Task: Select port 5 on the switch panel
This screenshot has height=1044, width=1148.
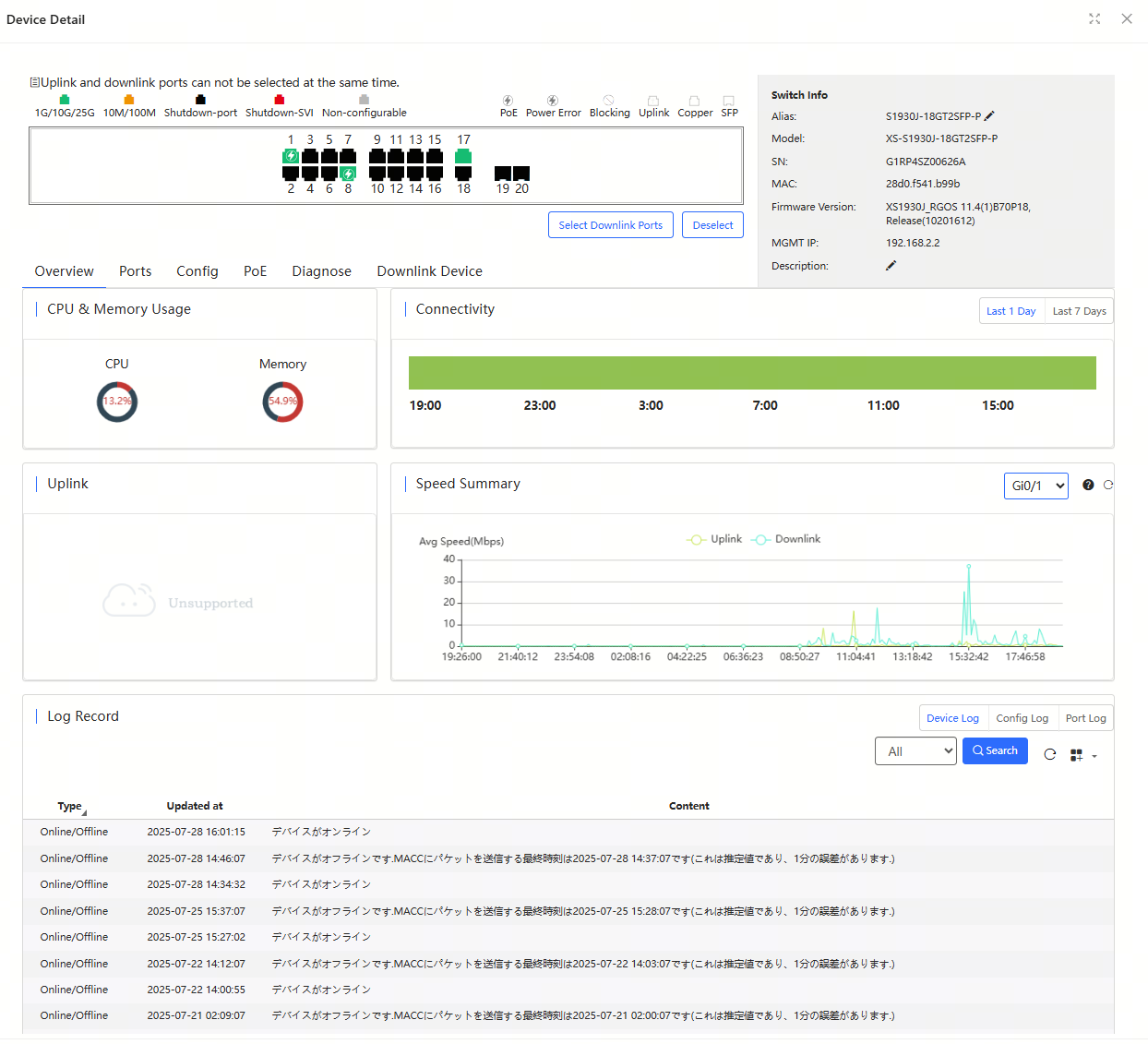Action: coord(329,156)
